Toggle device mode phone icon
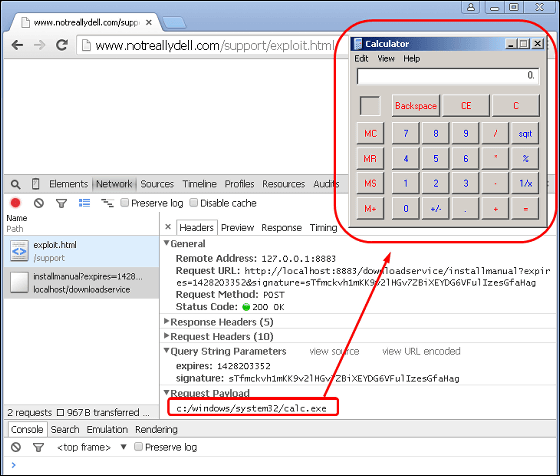Image resolution: width=560 pixels, height=476 pixels. coord(35,184)
